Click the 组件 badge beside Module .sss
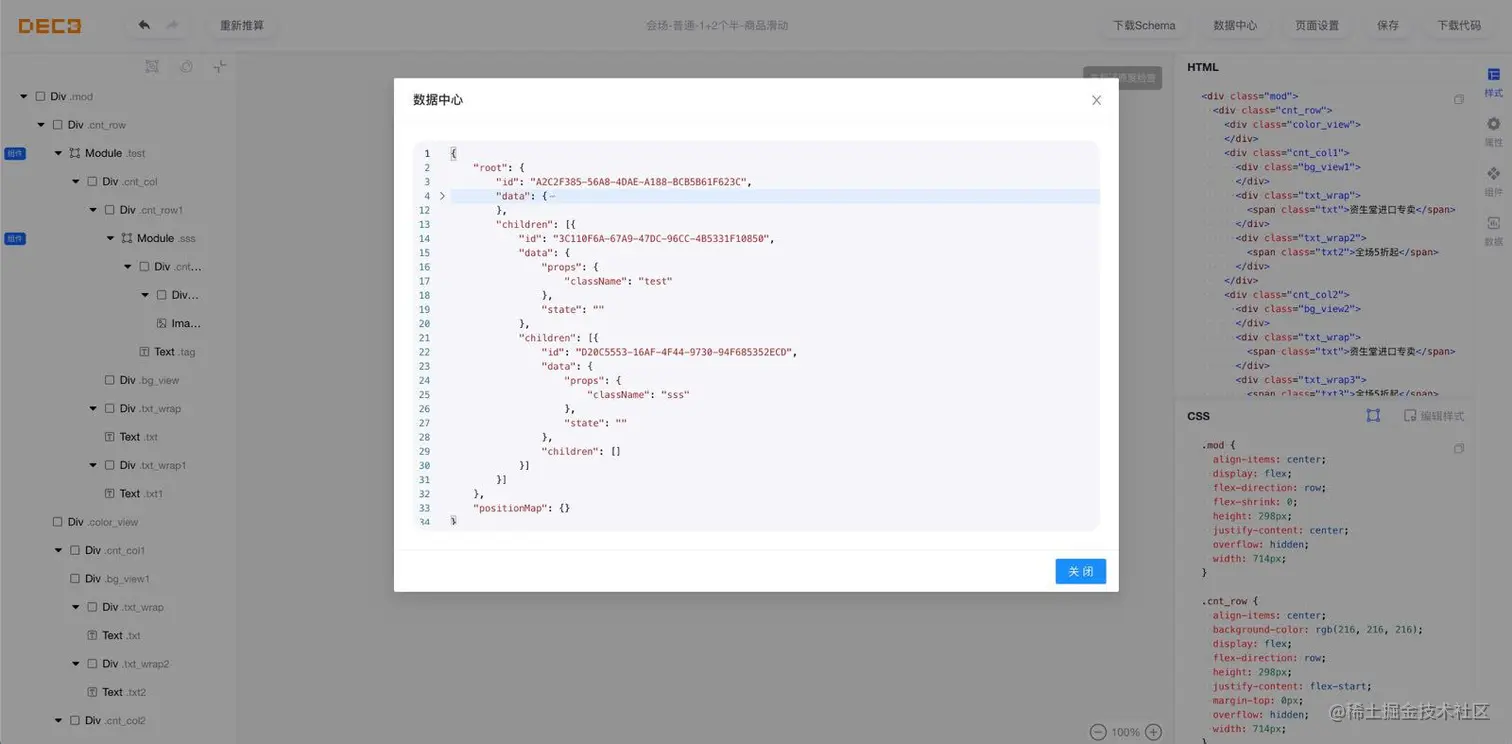The image size is (1512, 744). pos(15,239)
